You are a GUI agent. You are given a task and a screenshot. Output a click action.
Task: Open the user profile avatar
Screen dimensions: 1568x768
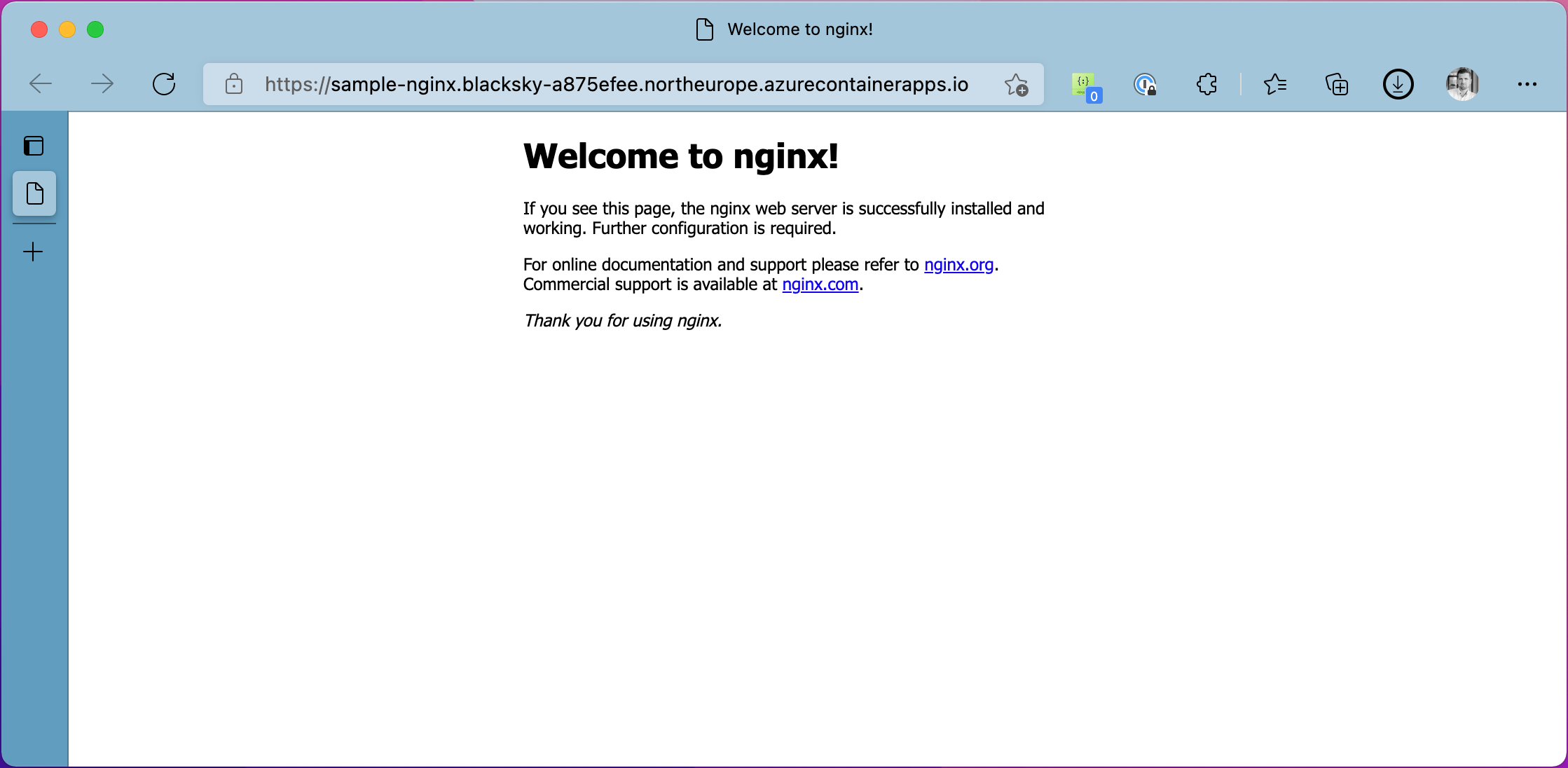click(1462, 84)
